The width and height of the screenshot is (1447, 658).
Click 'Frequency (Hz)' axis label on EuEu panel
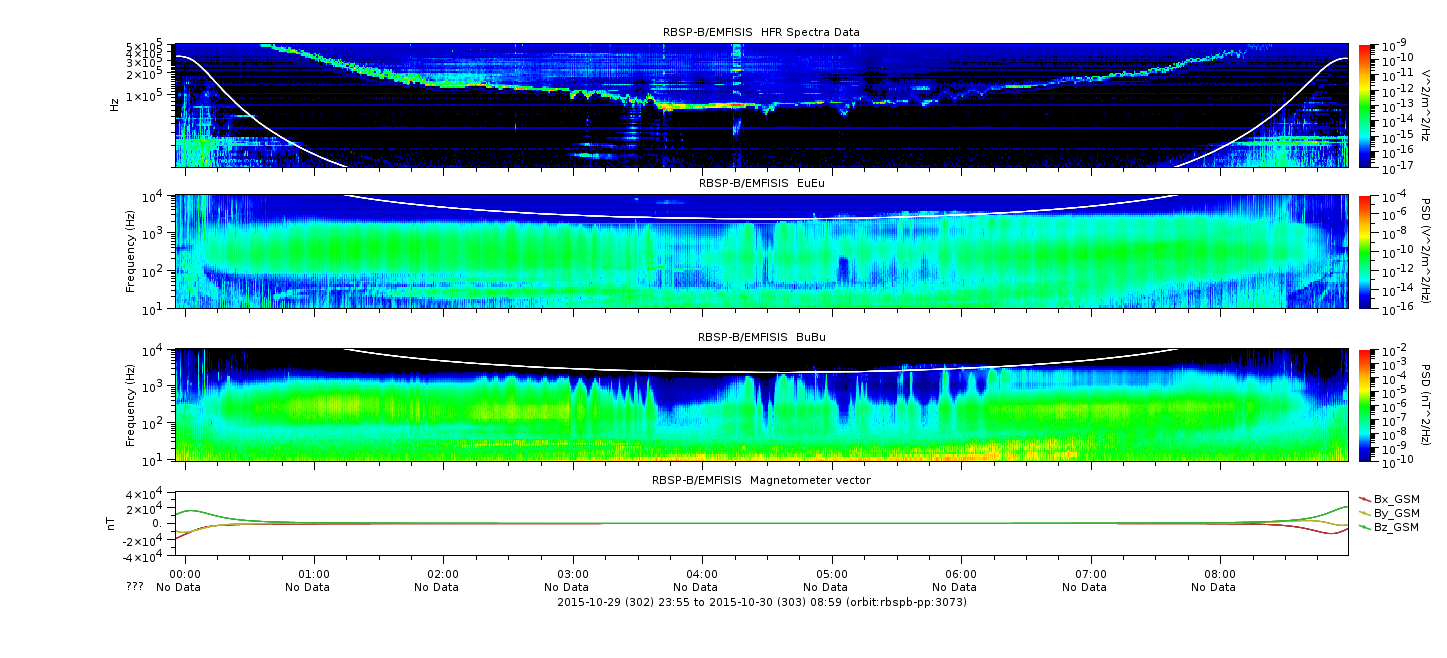click(x=131, y=251)
